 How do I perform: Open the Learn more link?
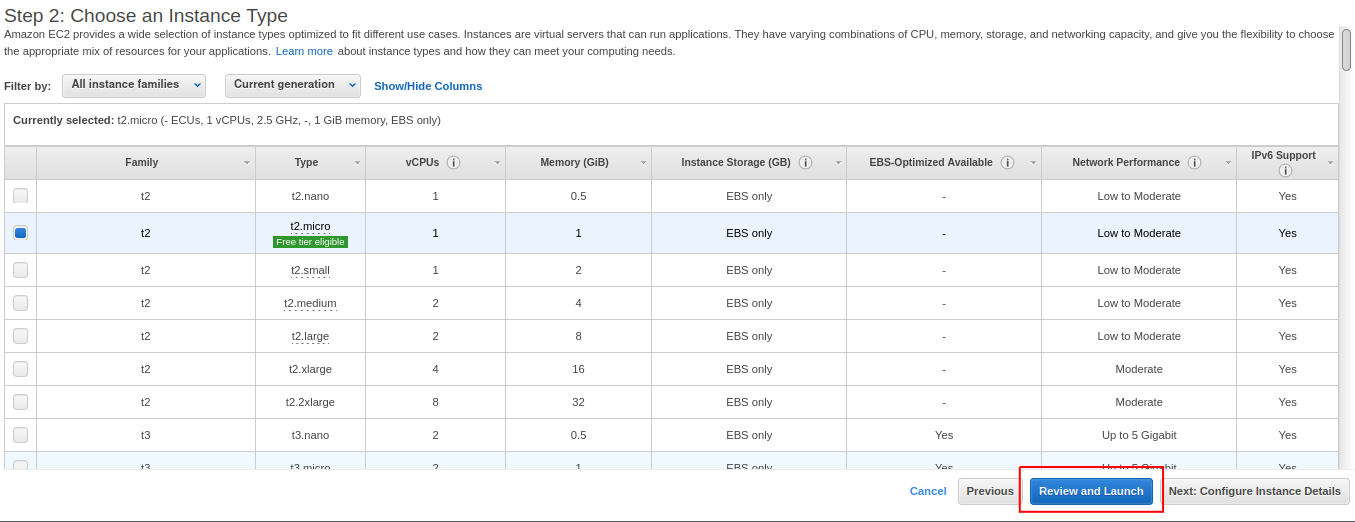(304, 51)
